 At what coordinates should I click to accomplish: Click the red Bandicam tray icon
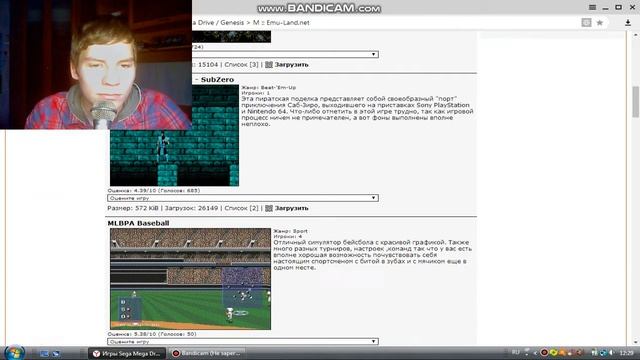[544, 353]
